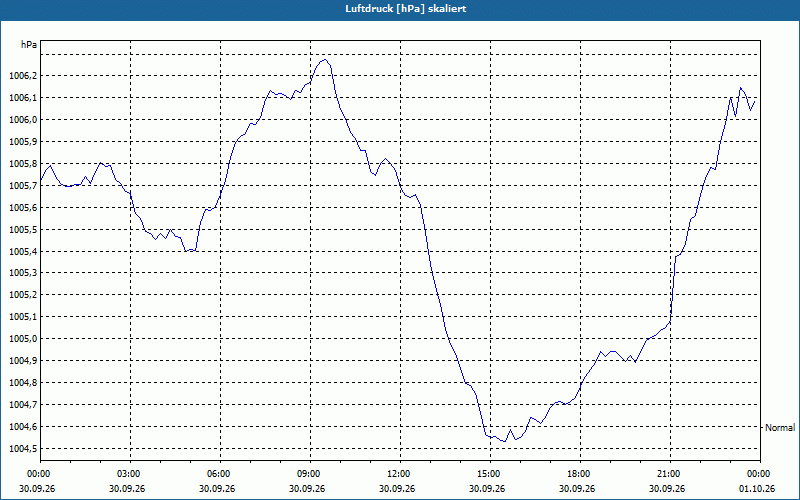Image resolution: width=800 pixels, height=500 pixels.
Task: Click the 1005,5 pressure axis label
Action: click(x=23, y=230)
